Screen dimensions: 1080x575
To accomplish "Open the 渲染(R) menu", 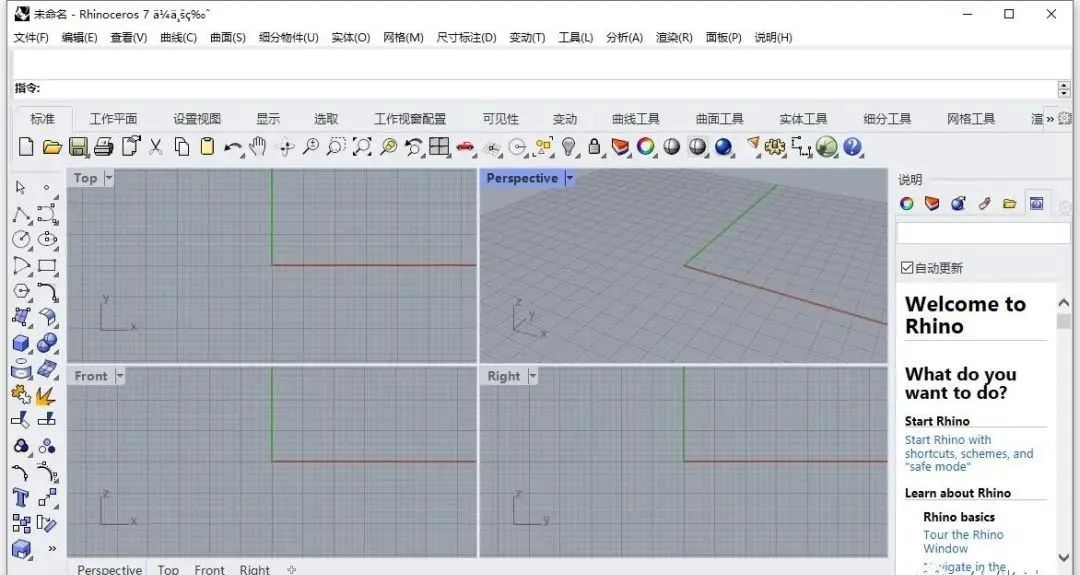I will pyautogui.click(x=674, y=37).
